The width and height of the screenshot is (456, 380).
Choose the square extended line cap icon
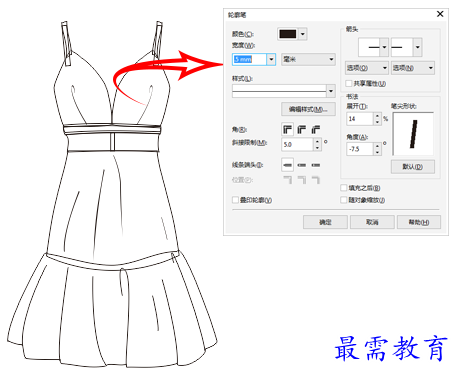(x=316, y=165)
